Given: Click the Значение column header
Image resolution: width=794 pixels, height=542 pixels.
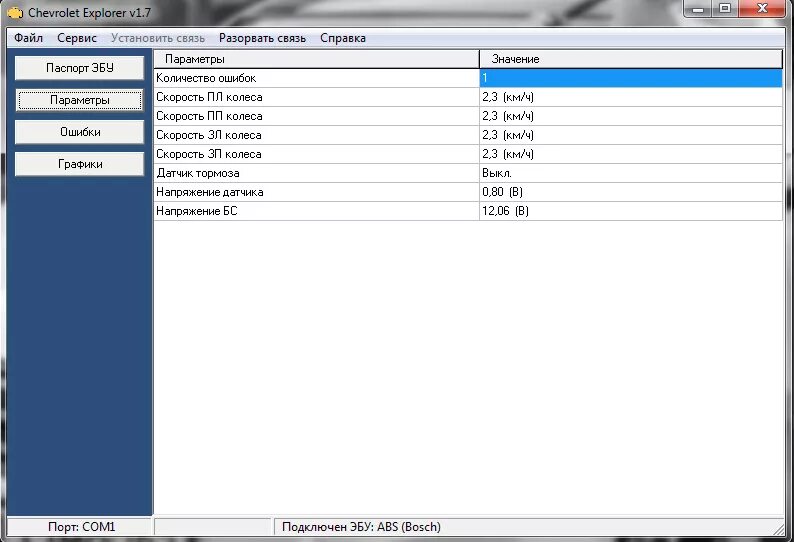Looking at the screenshot, I should click(x=631, y=59).
